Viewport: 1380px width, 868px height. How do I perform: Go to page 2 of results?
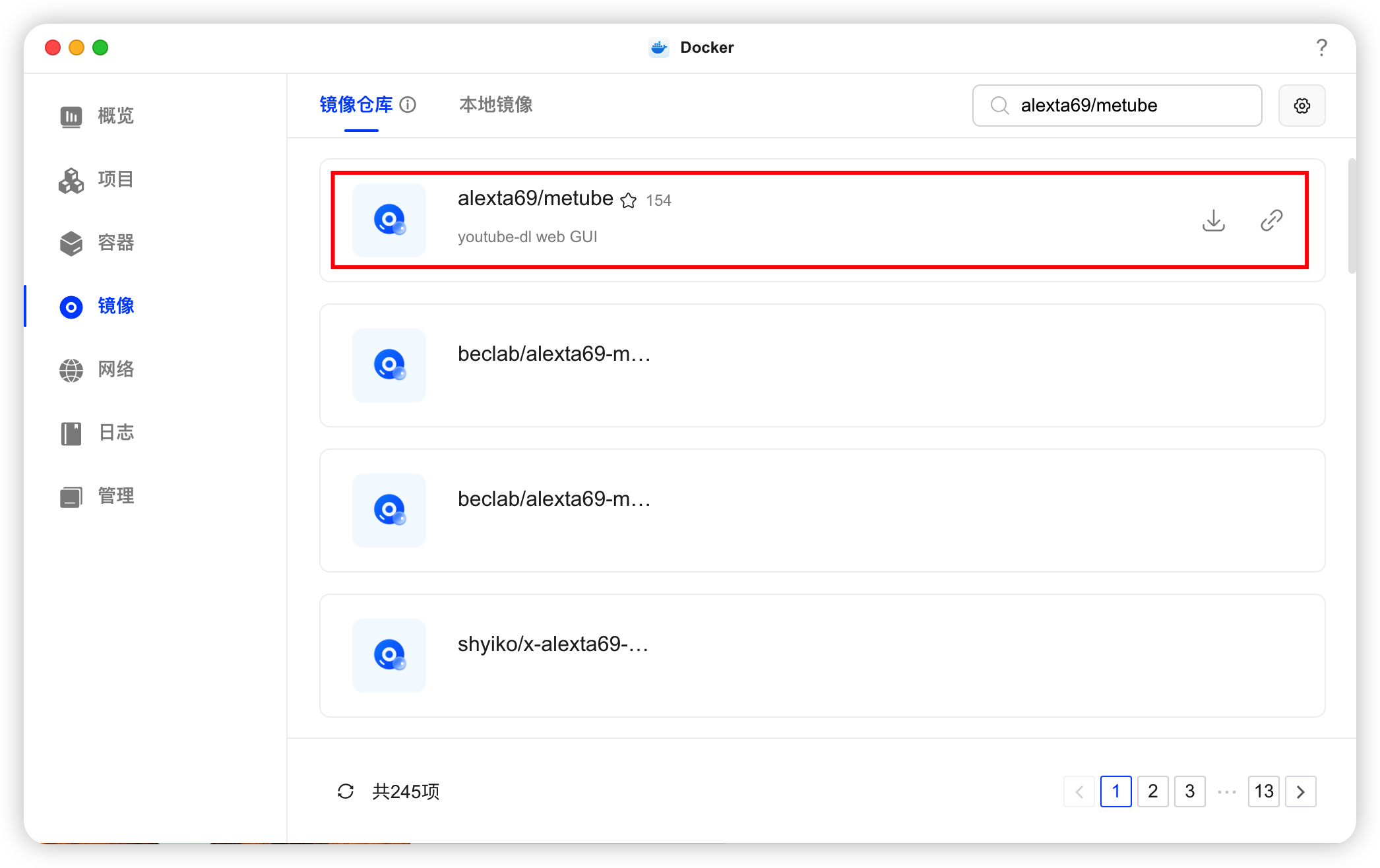click(1152, 791)
